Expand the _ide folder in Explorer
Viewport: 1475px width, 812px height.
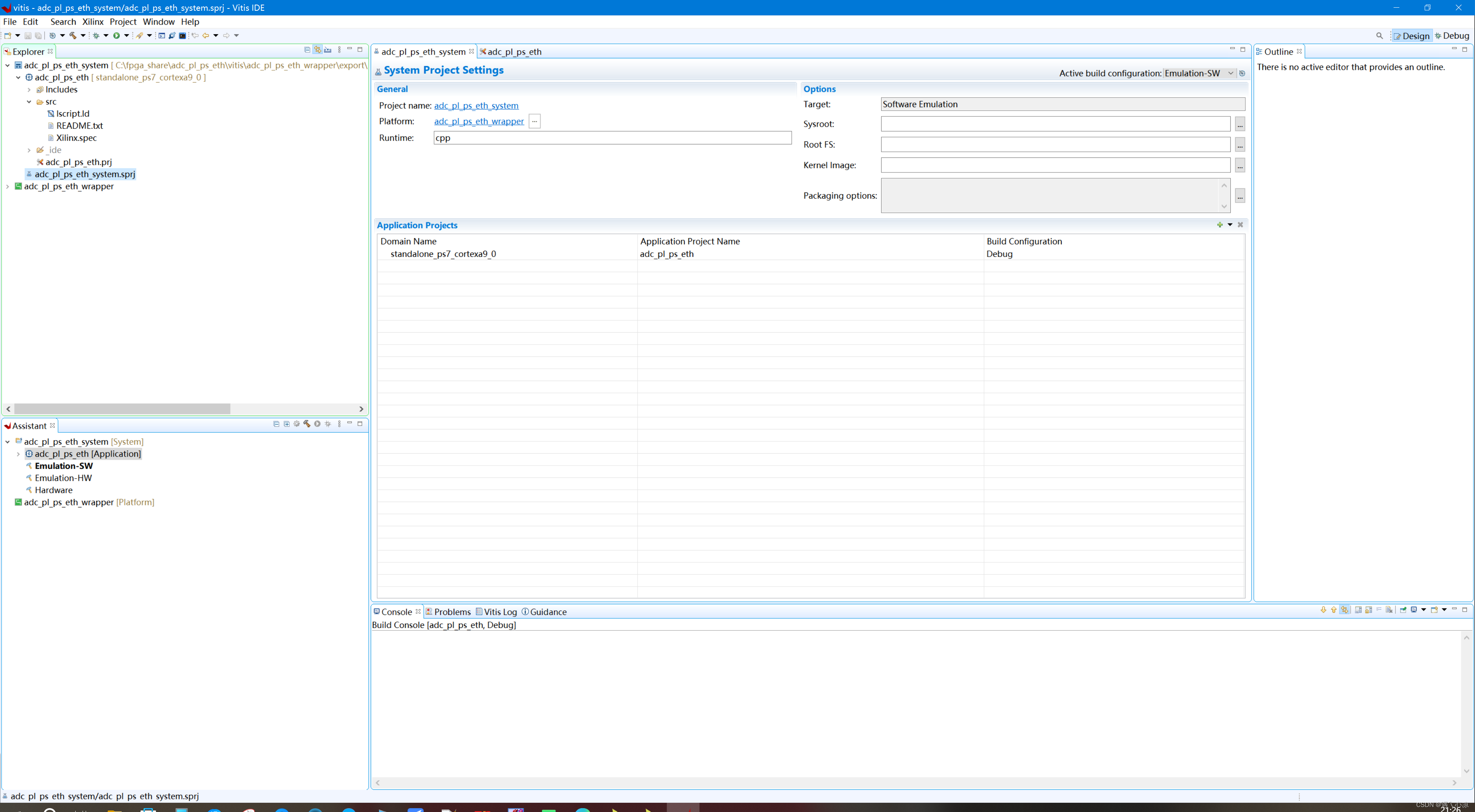(x=29, y=150)
